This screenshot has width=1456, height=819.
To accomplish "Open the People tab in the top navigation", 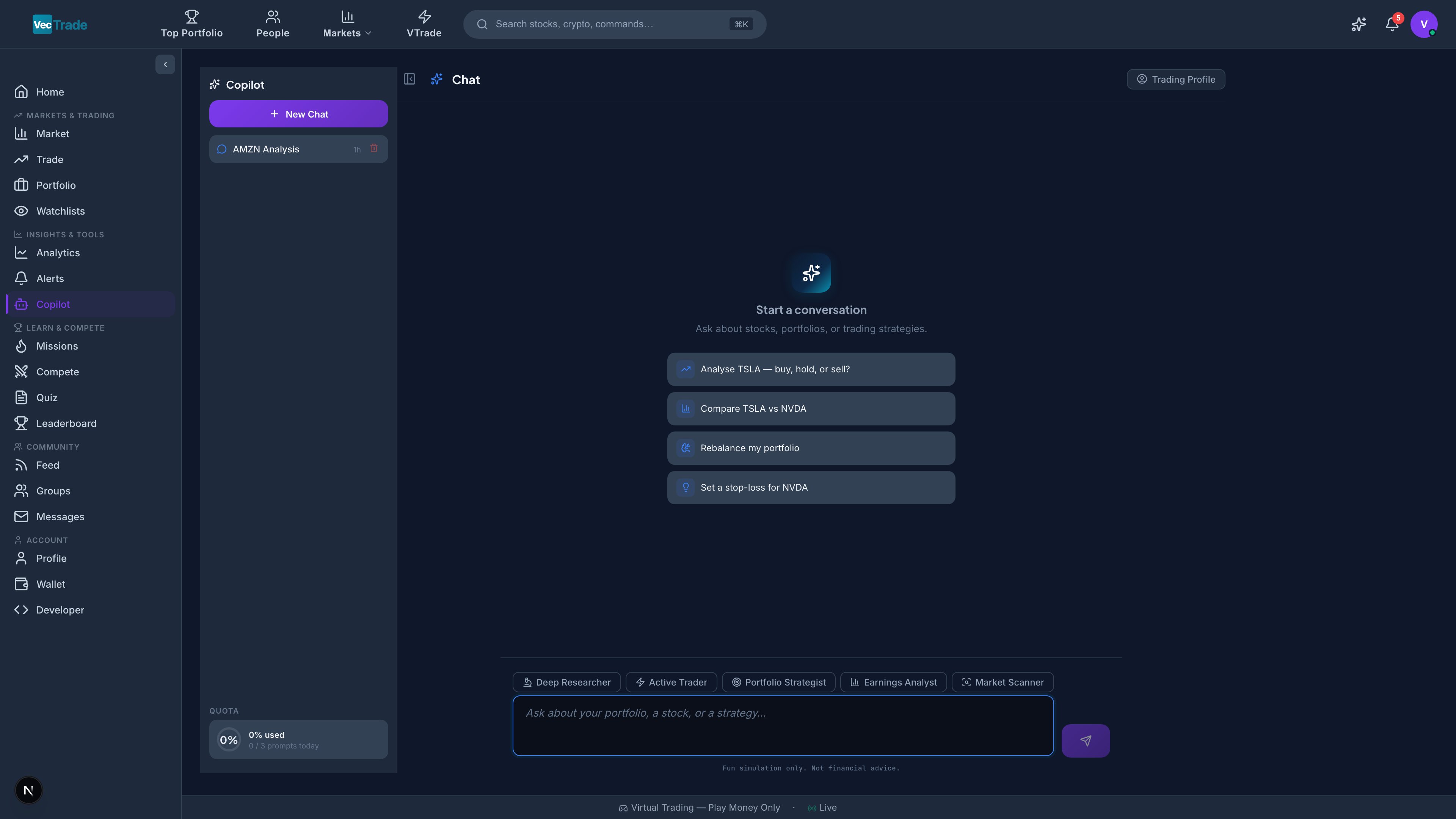I will [273, 24].
